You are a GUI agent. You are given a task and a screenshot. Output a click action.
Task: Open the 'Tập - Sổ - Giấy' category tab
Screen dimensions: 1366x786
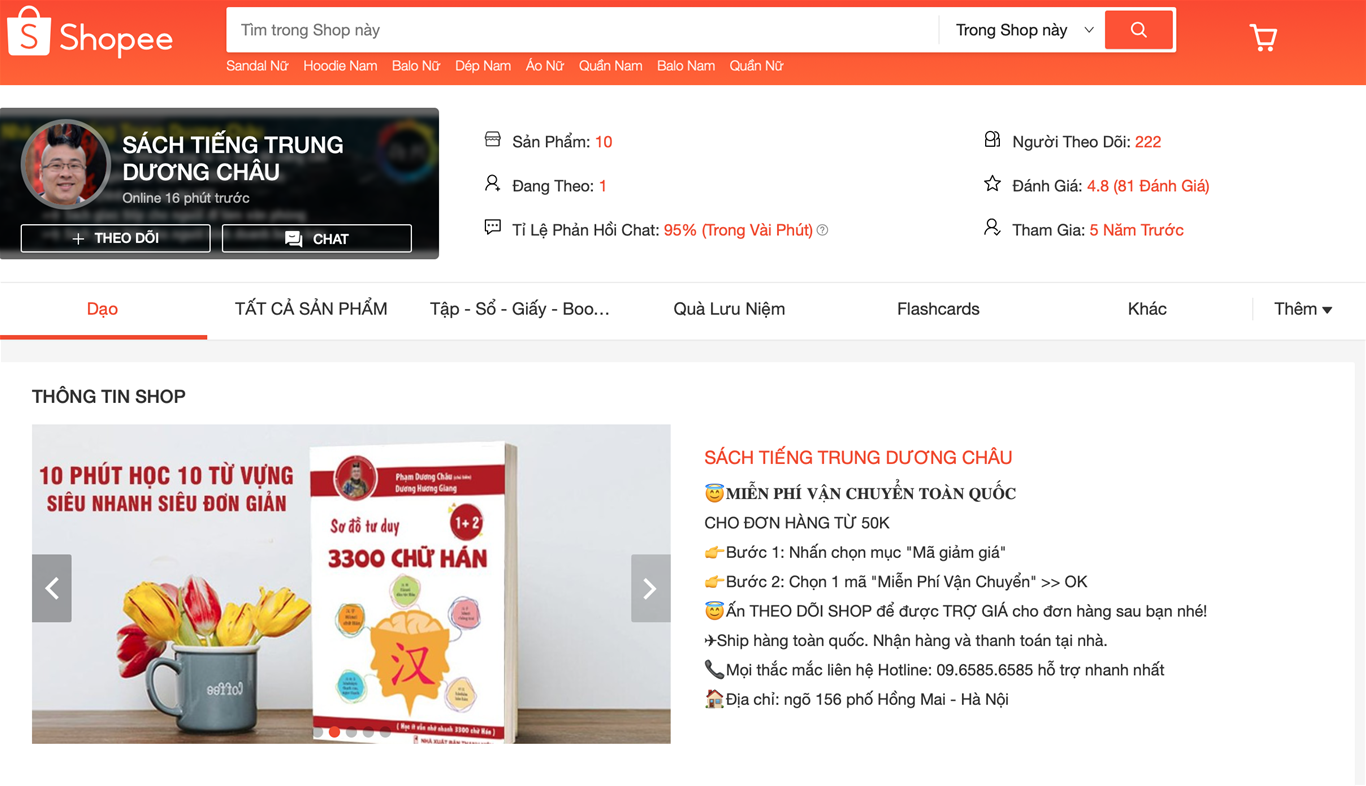(520, 309)
